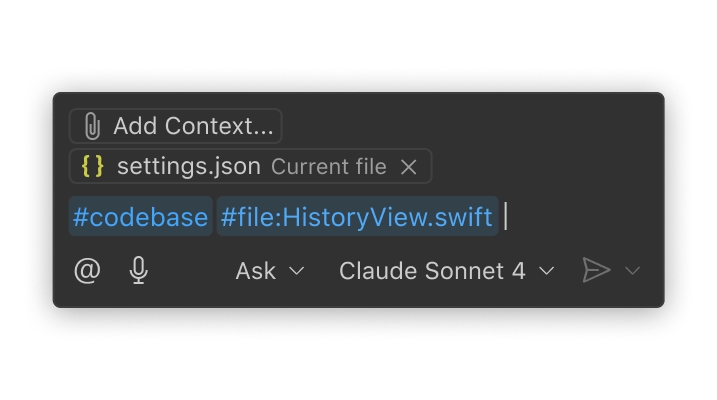717x400 pixels.
Task: Click blank space right of settings.json chip
Action: coord(540,166)
